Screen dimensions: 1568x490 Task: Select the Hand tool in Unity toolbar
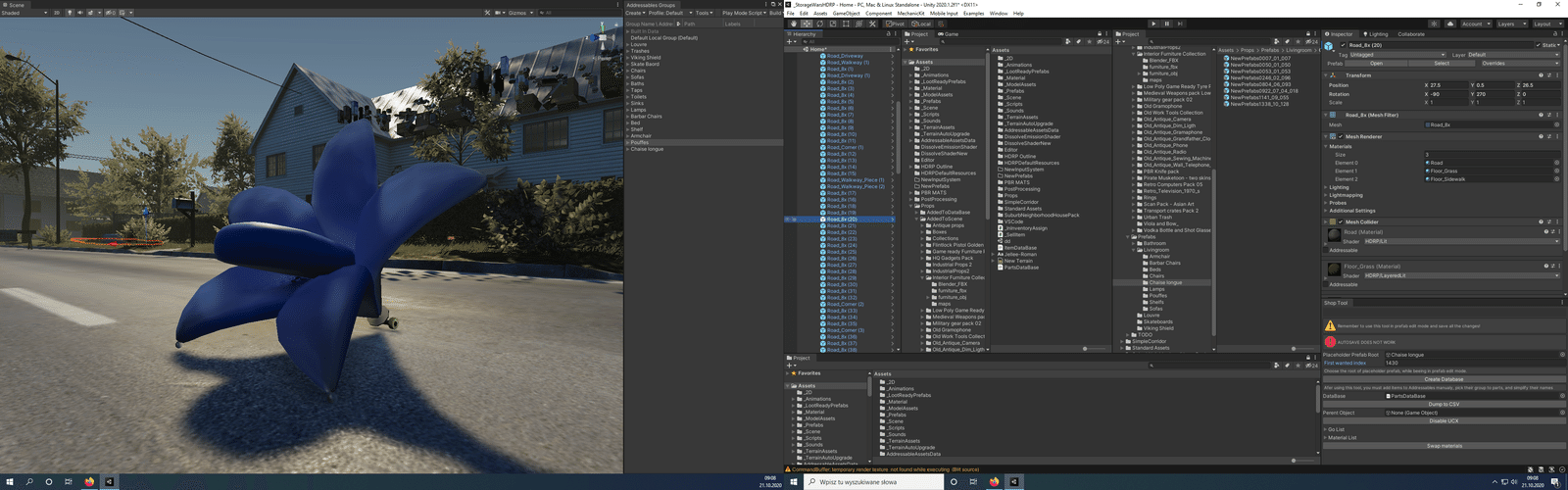pyautogui.click(x=794, y=24)
